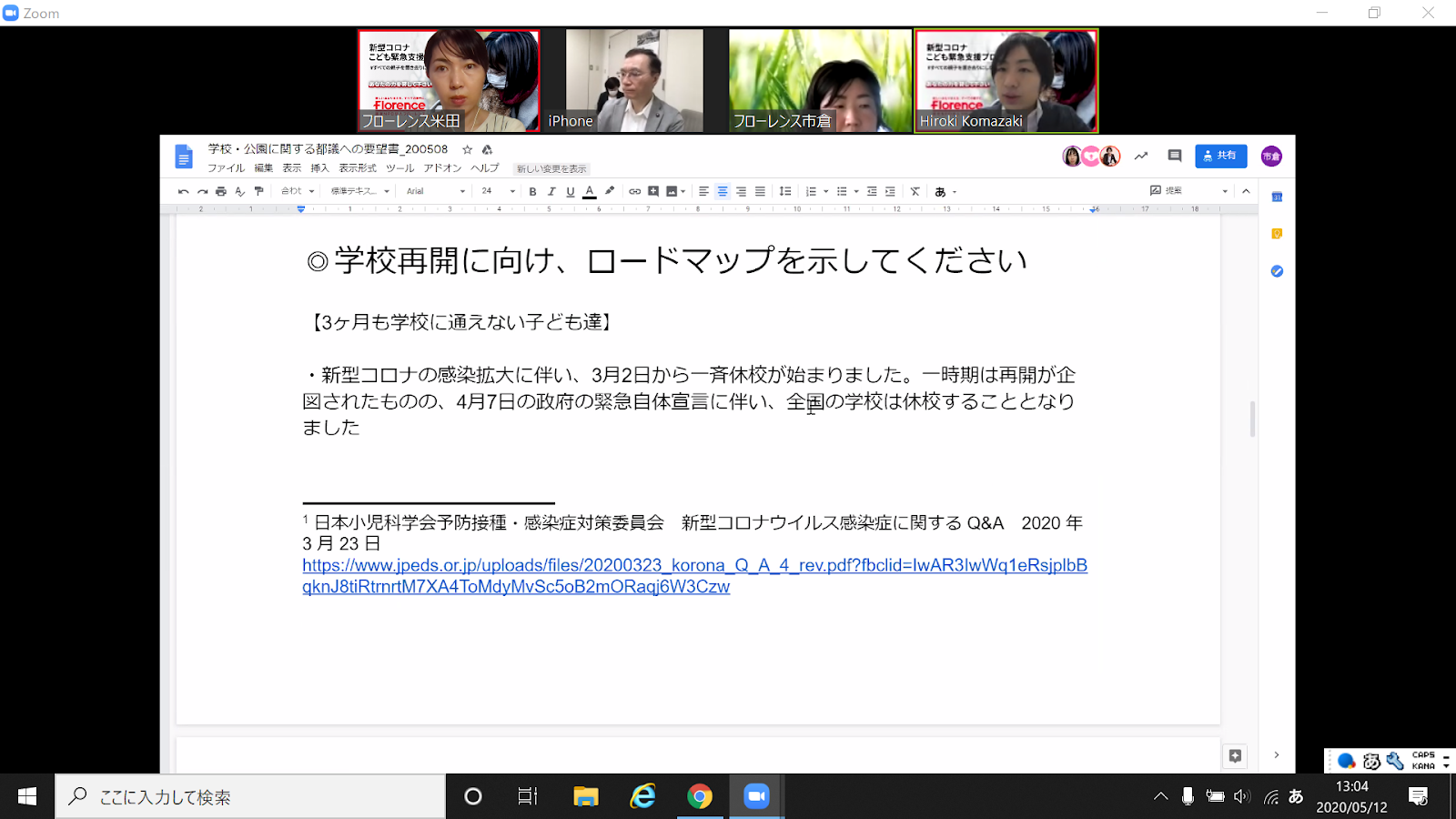Click the text color A swatch

[590, 191]
